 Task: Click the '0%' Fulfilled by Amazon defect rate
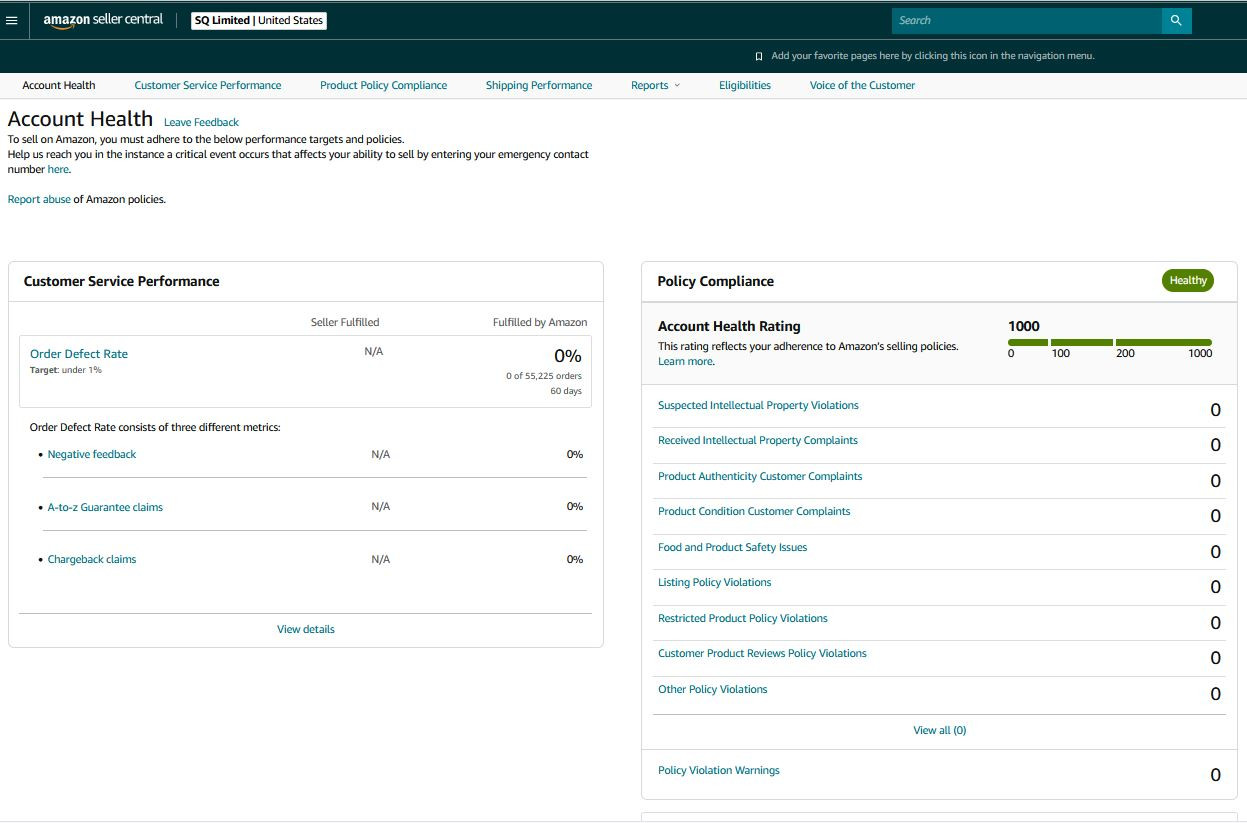[x=568, y=355]
